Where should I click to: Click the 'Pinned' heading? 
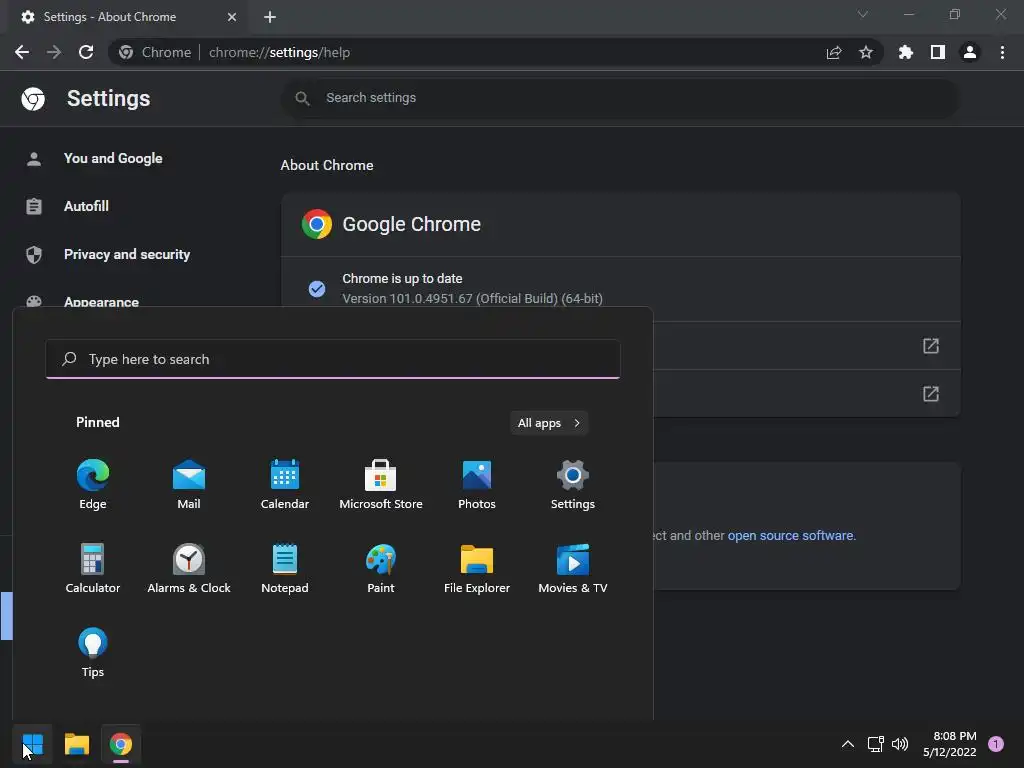[x=98, y=422]
